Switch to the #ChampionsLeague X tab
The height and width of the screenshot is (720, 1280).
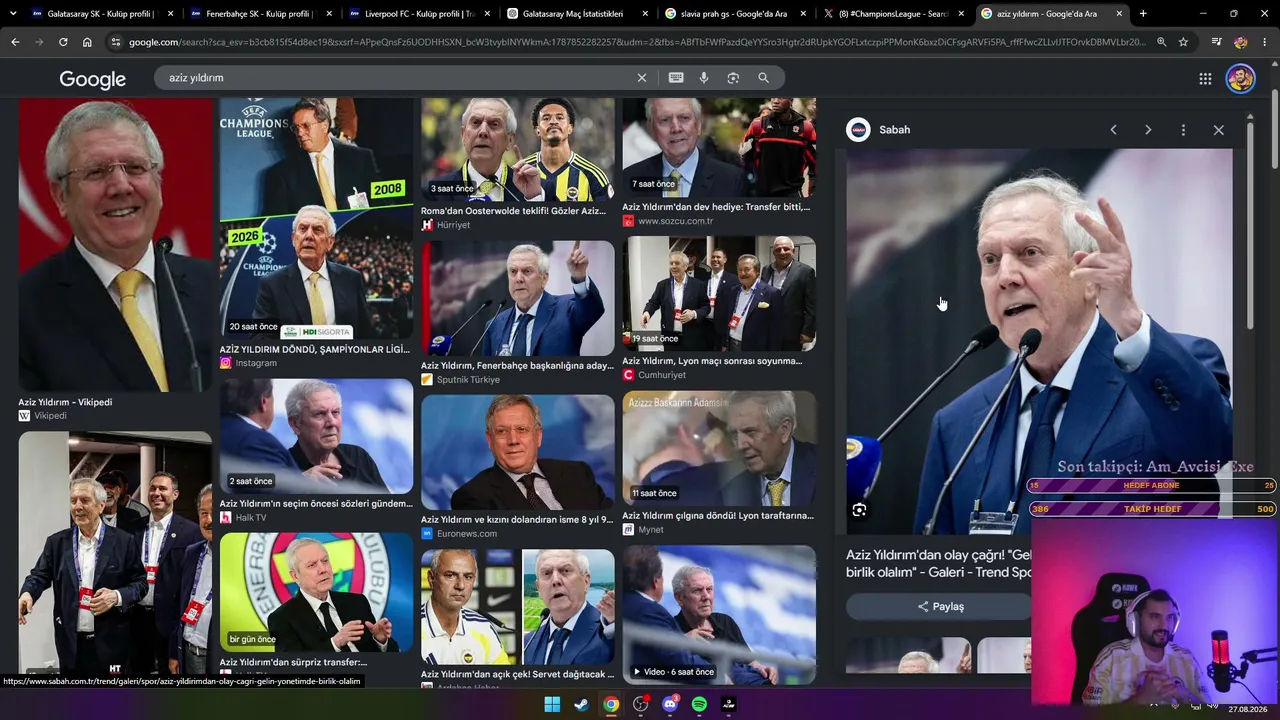coord(893,14)
